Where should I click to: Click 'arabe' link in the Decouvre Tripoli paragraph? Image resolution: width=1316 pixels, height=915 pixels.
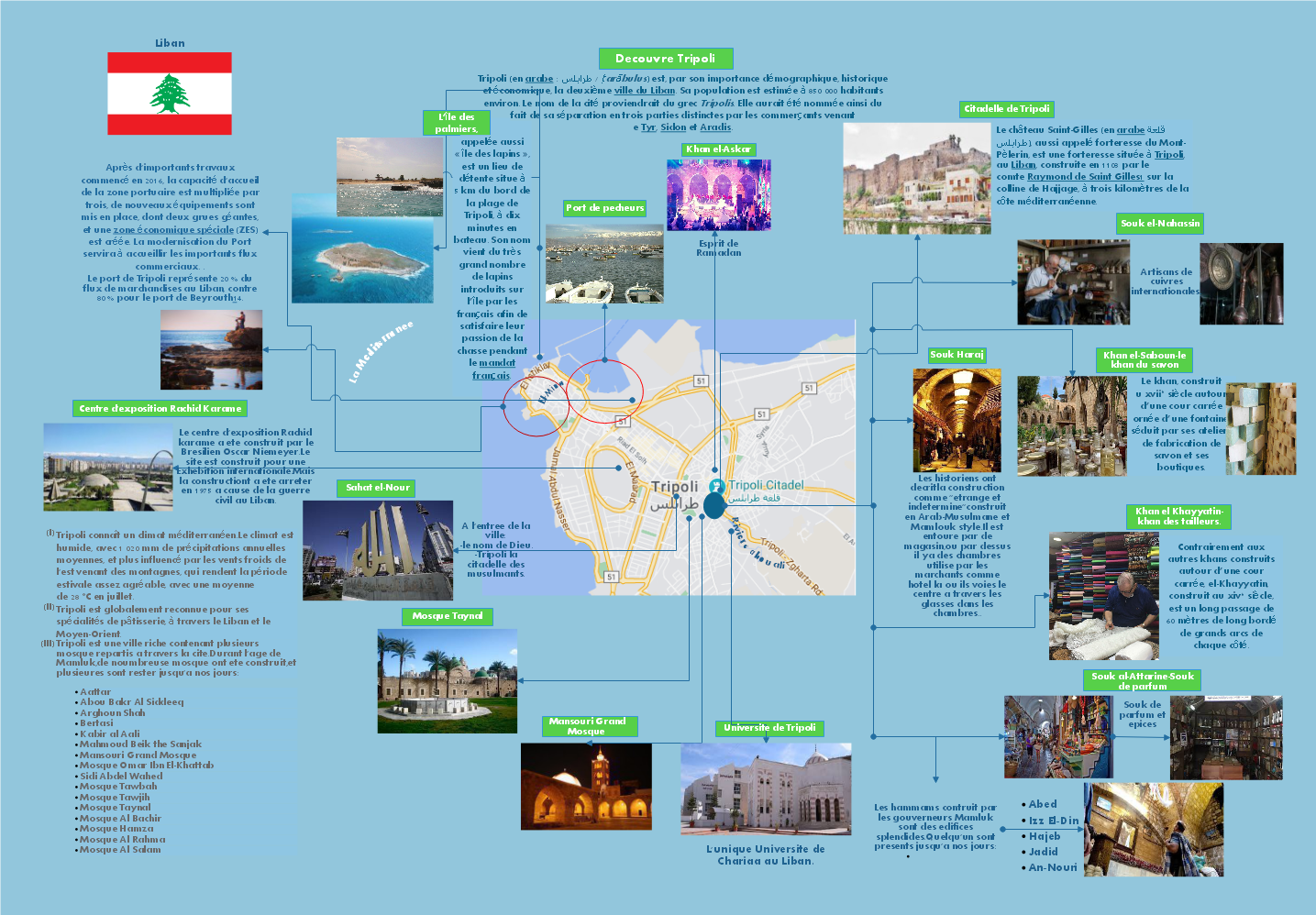(539, 79)
